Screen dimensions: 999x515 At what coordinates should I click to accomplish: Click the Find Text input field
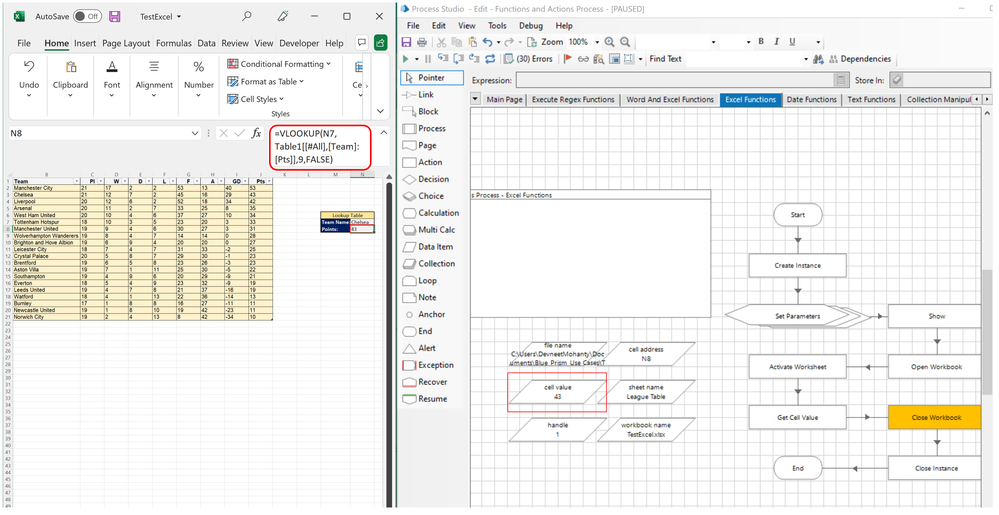(x=745, y=59)
